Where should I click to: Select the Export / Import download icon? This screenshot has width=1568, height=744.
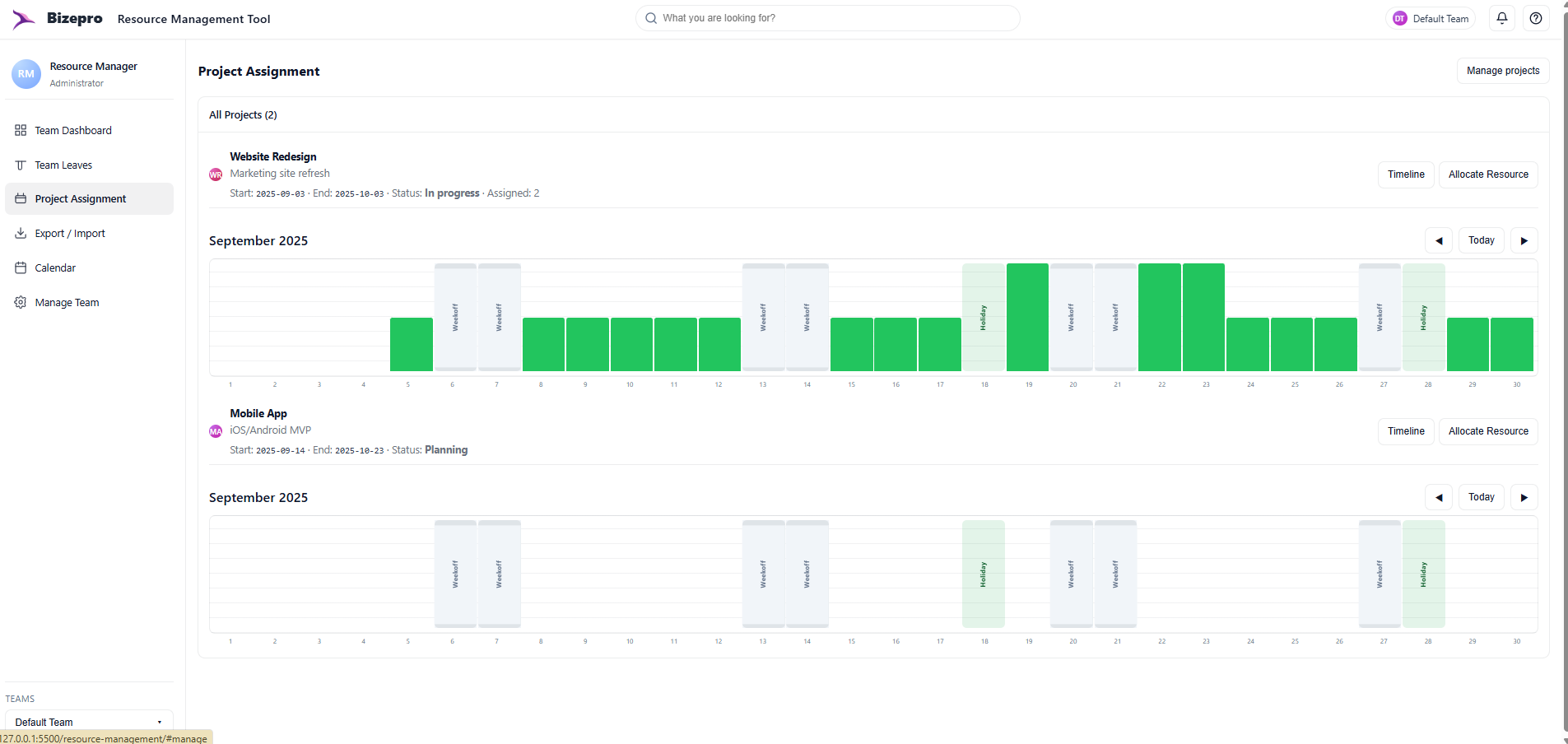(x=20, y=233)
